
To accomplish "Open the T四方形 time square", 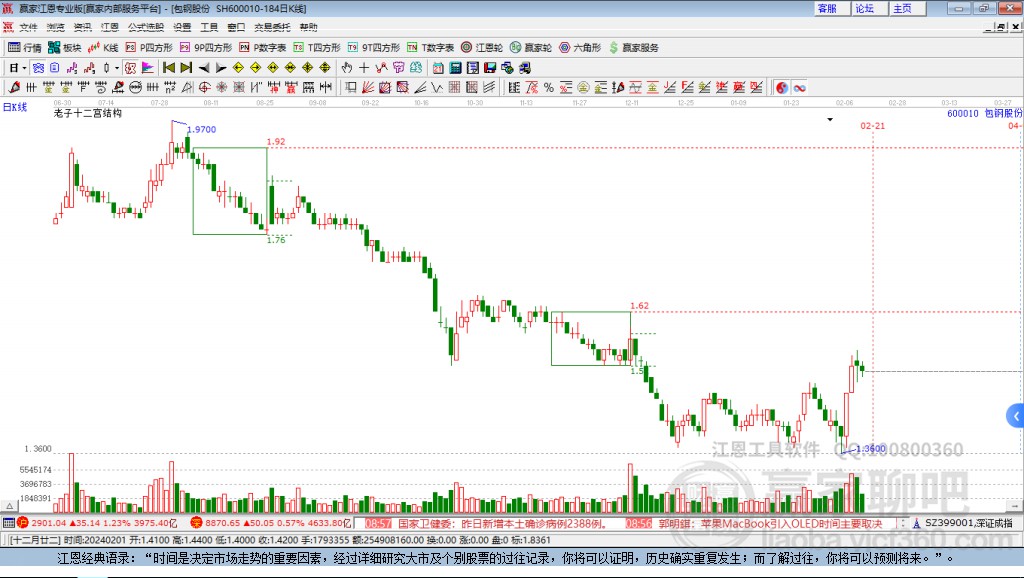I will pos(317,47).
